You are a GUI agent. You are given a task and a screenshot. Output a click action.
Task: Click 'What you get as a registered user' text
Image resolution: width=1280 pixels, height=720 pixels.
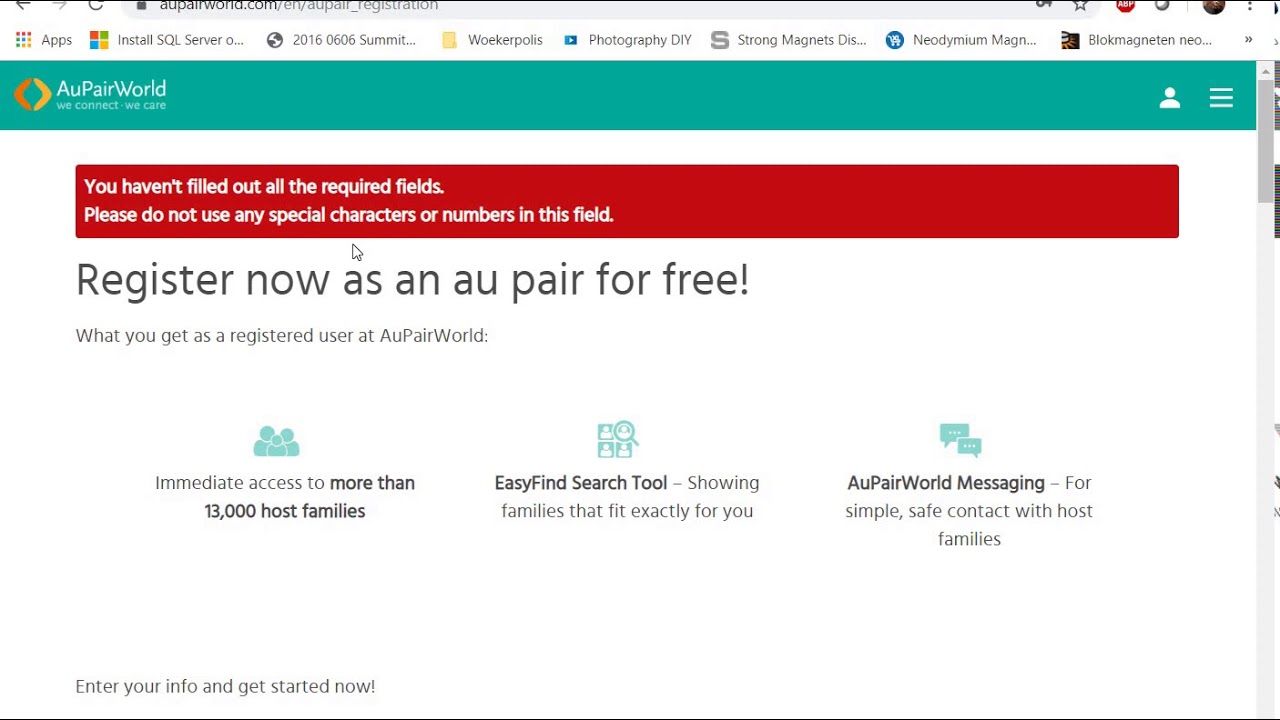pyautogui.click(x=282, y=335)
